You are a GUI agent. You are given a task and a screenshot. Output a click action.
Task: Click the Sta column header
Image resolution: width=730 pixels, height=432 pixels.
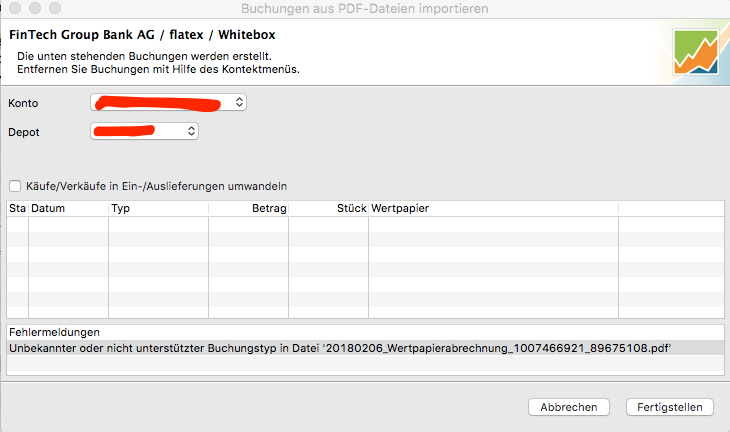18,208
